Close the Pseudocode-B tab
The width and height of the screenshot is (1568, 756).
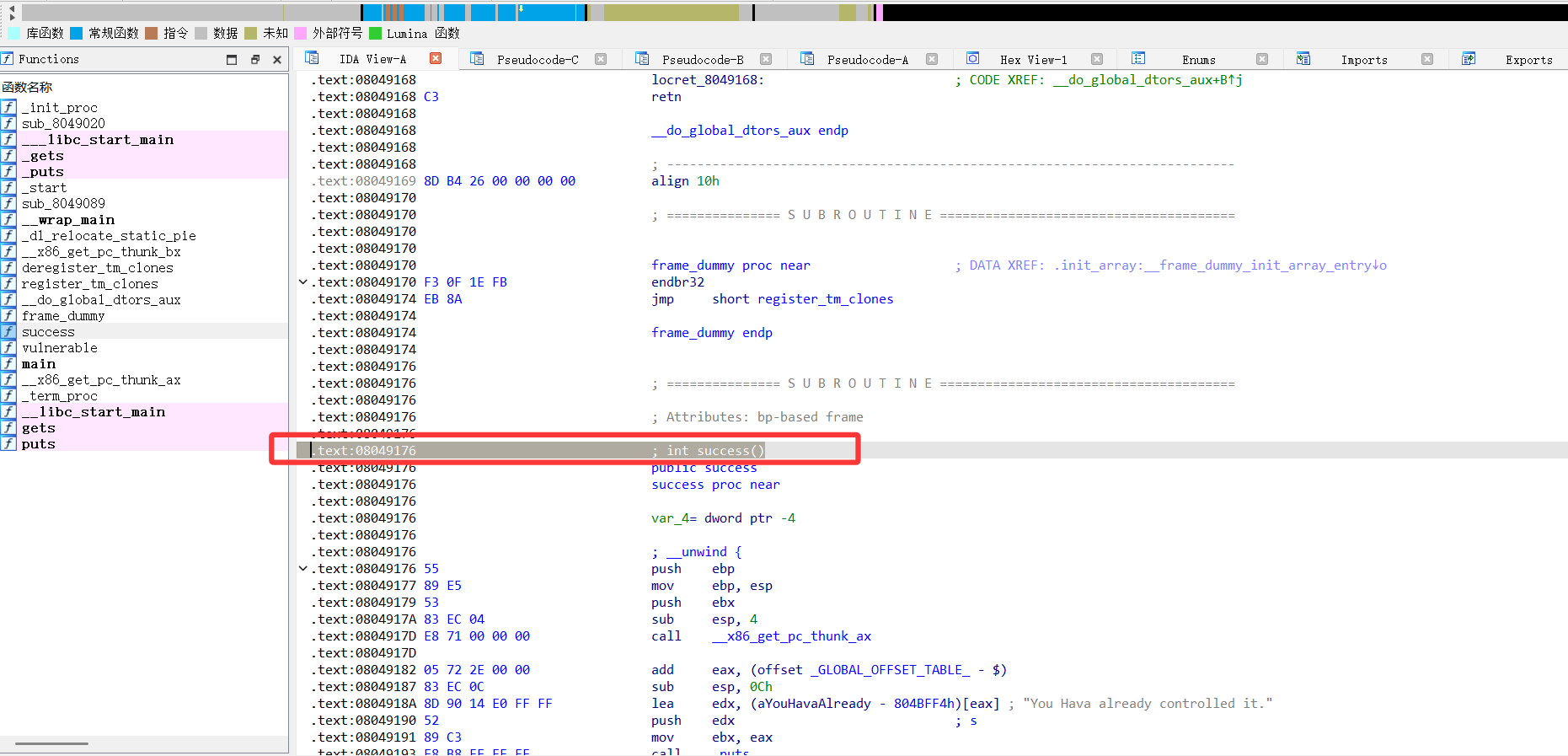[766, 59]
